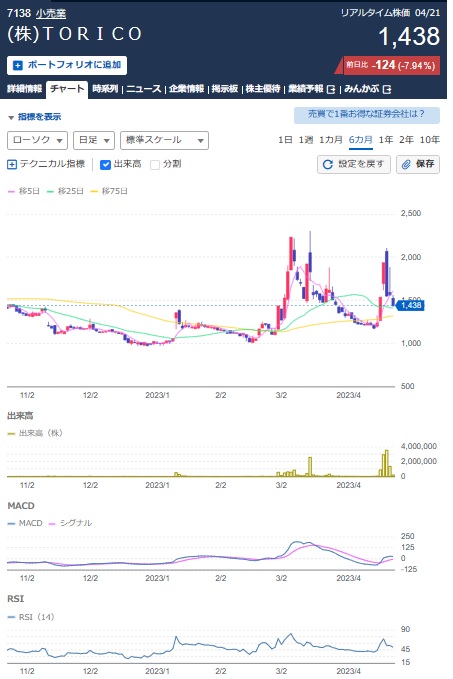Click the 移5日 moving average legend

point(24,191)
